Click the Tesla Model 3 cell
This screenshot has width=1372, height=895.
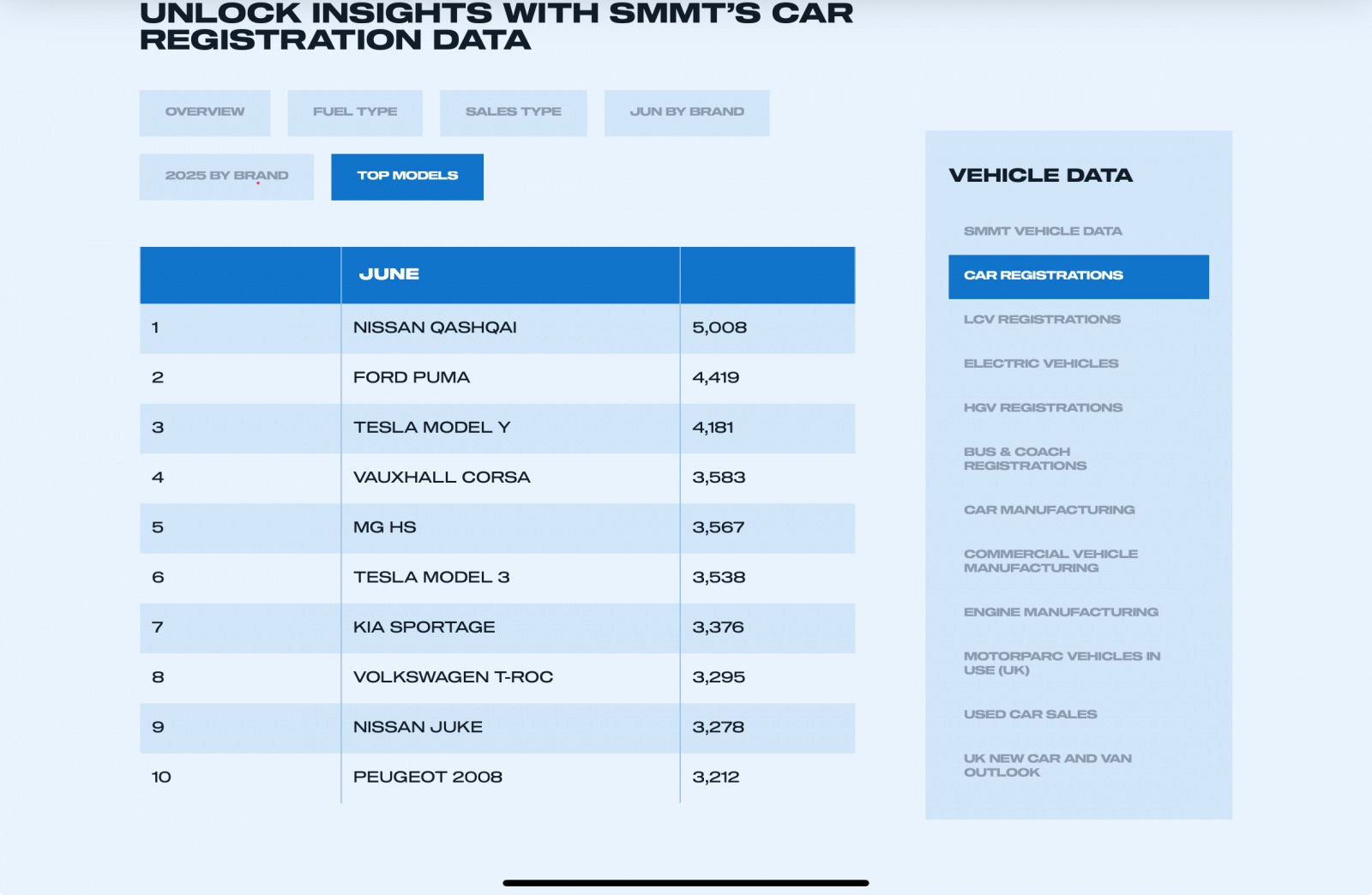pyautogui.click(x=510, y=578)
